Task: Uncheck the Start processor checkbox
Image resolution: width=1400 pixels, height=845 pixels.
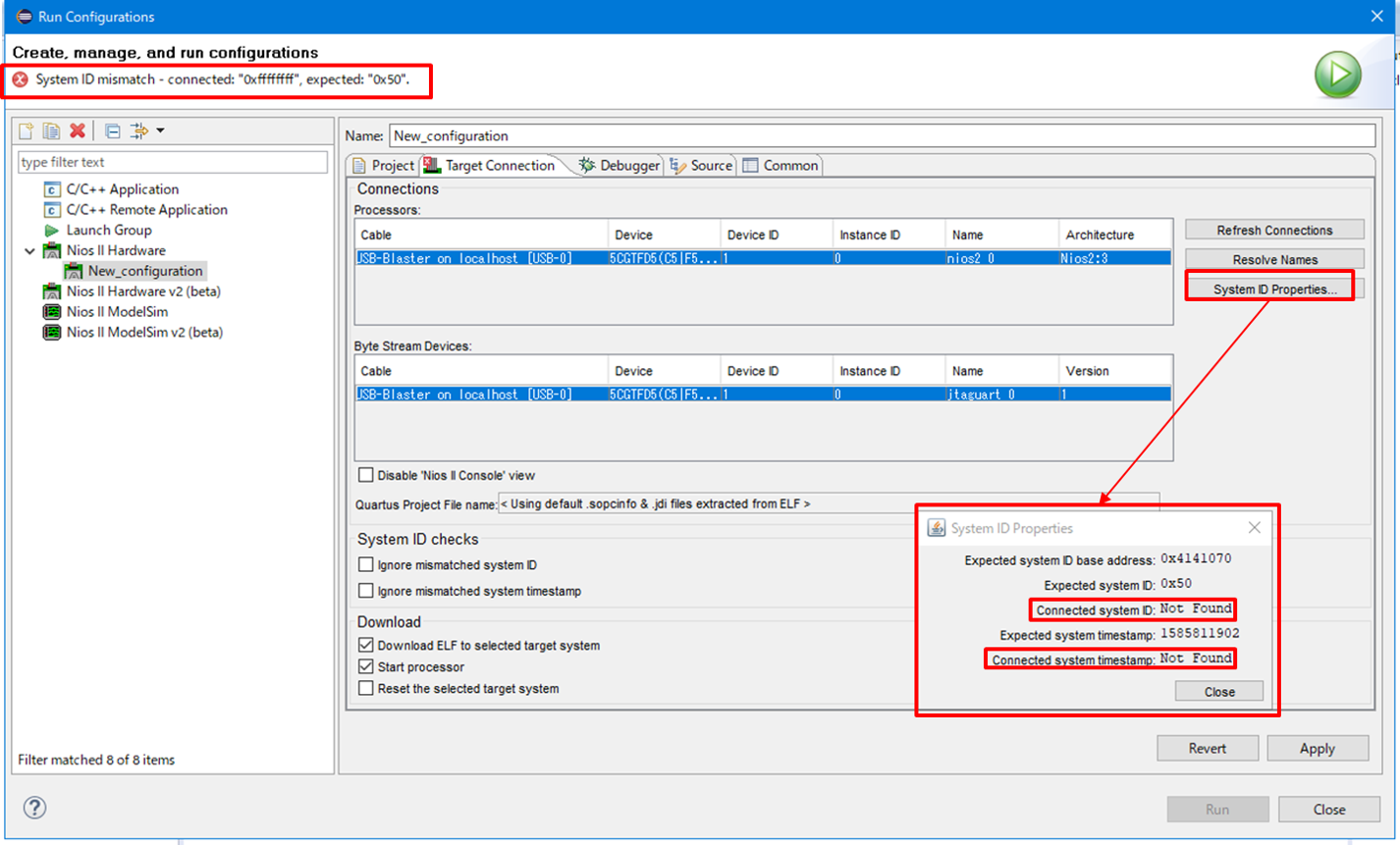Action: pyautogui.click(x=366, y=666)
